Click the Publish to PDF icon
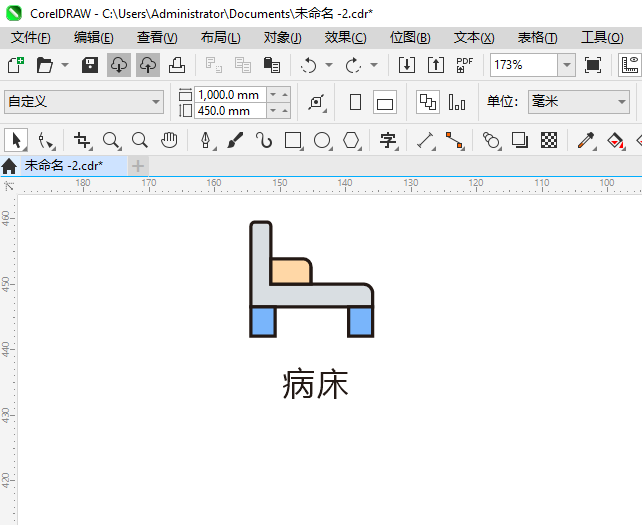This screenshot has width=642, height=525. click(465, 65)
